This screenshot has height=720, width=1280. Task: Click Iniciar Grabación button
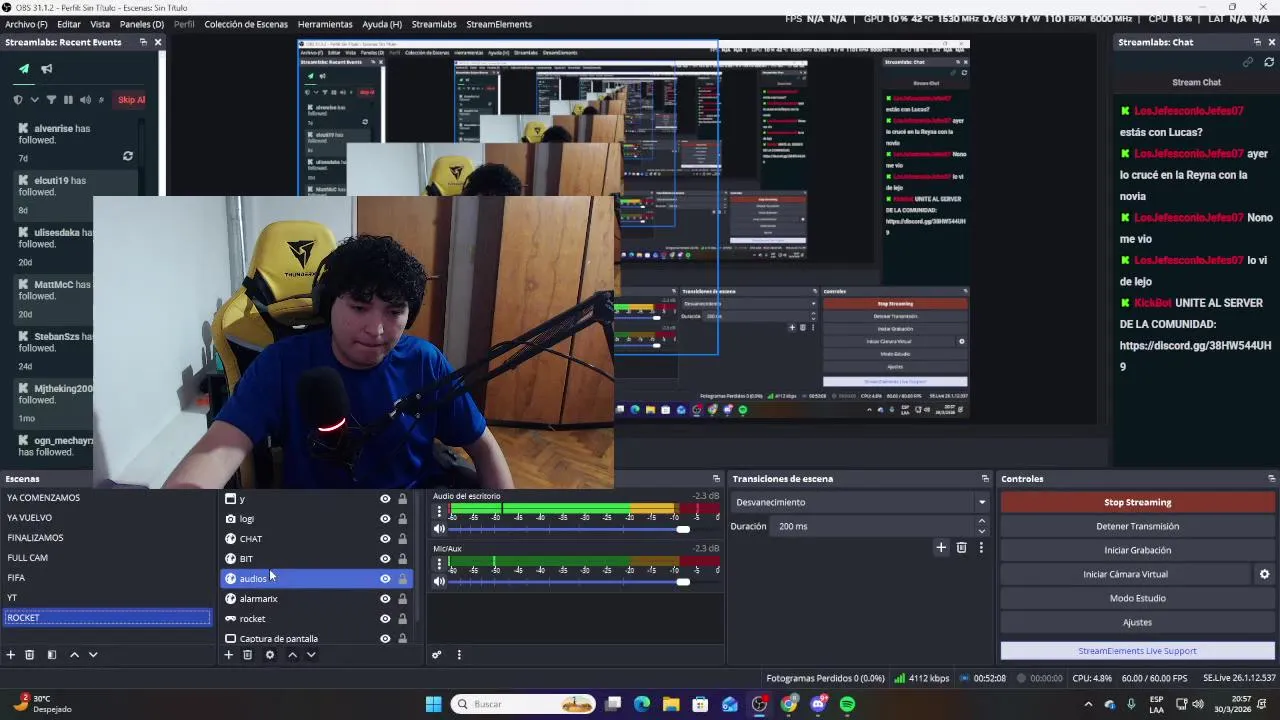[1137, 550]
